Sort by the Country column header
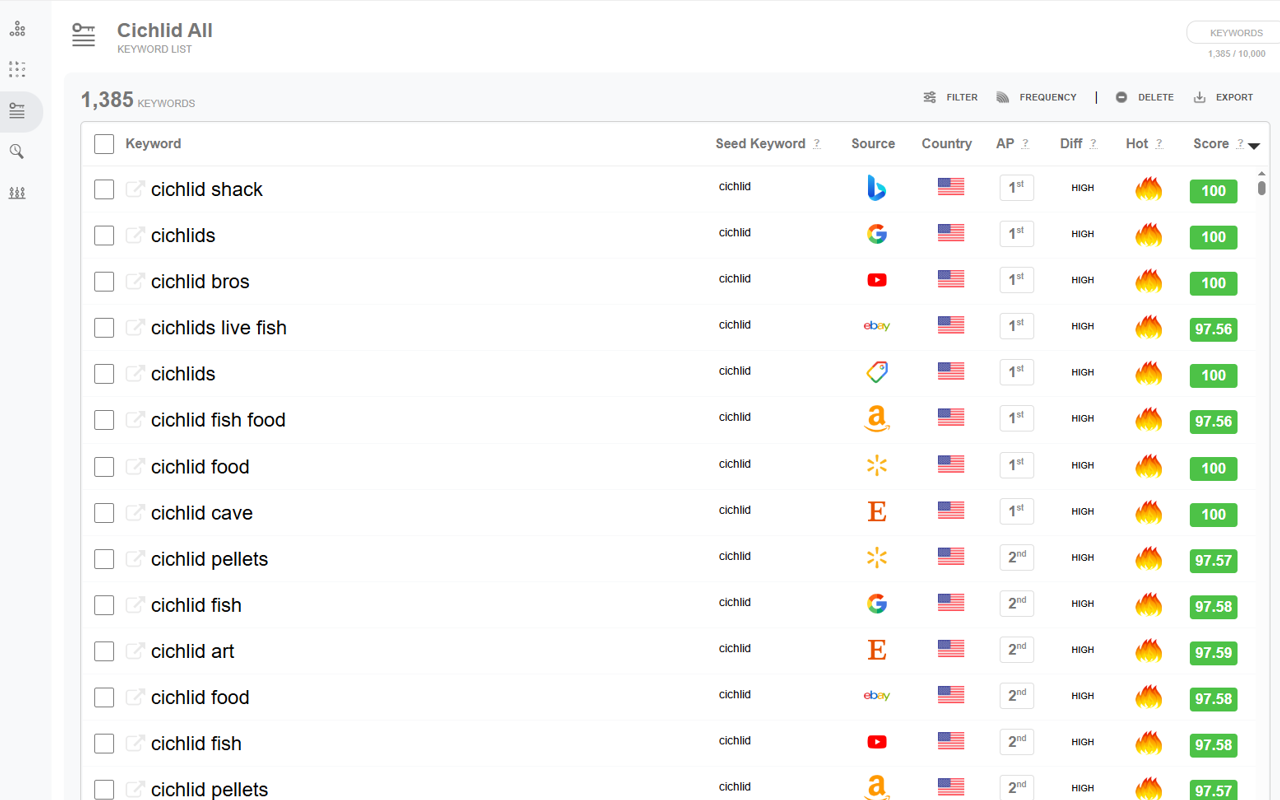This screenshot has height=800, width=1280. pos(946,144)
